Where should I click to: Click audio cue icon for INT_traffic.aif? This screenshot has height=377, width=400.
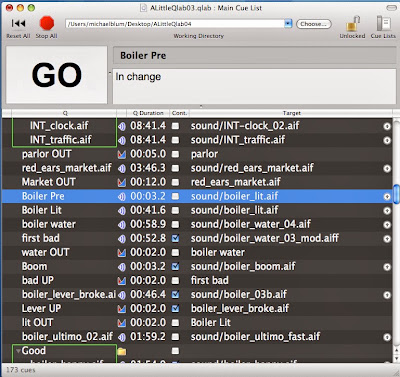click(x=122, y=140)
